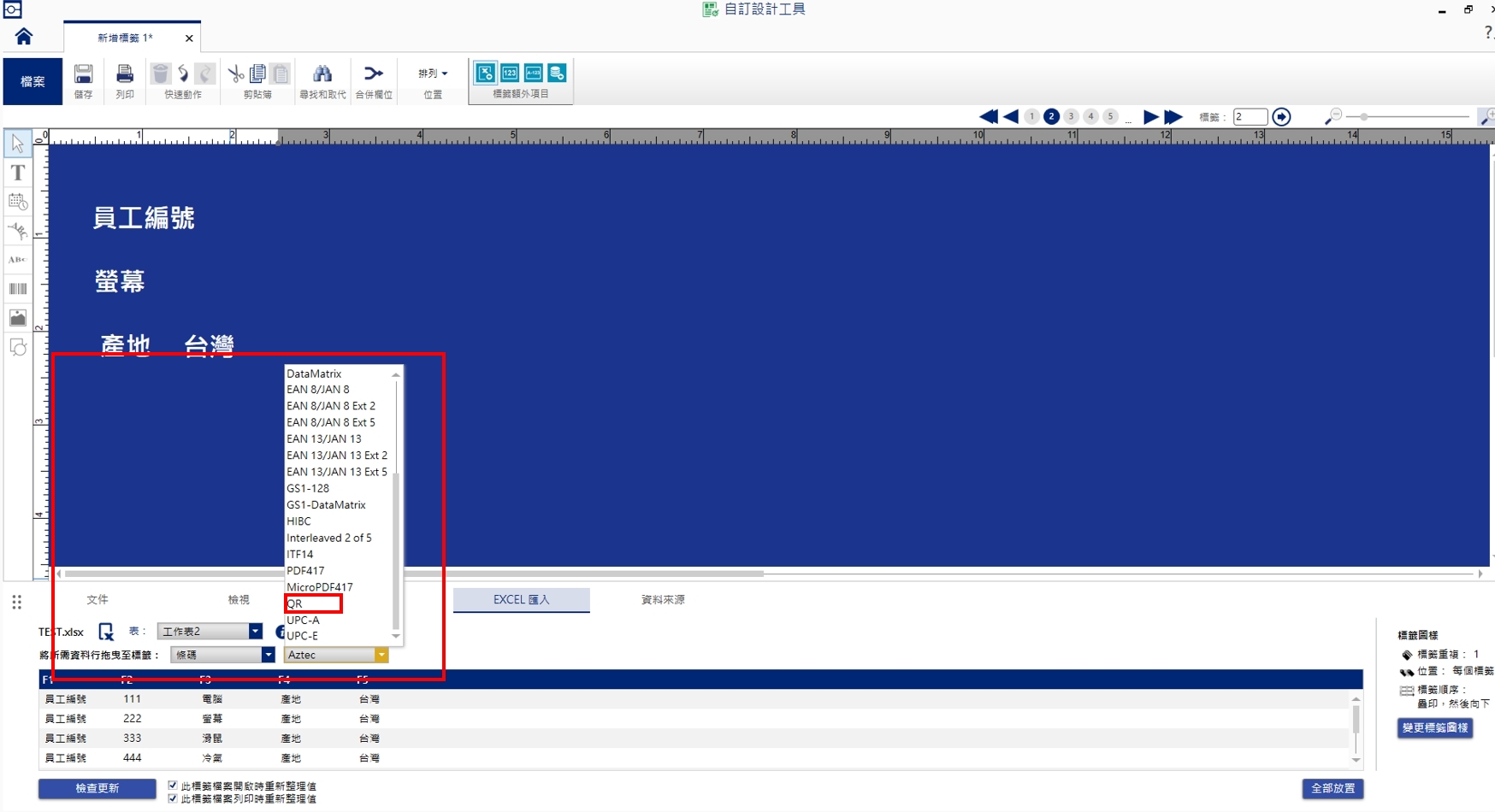The image size is (1495, 812).
Task: Click the 標籤 number input field
Action: coord(1250,117)
